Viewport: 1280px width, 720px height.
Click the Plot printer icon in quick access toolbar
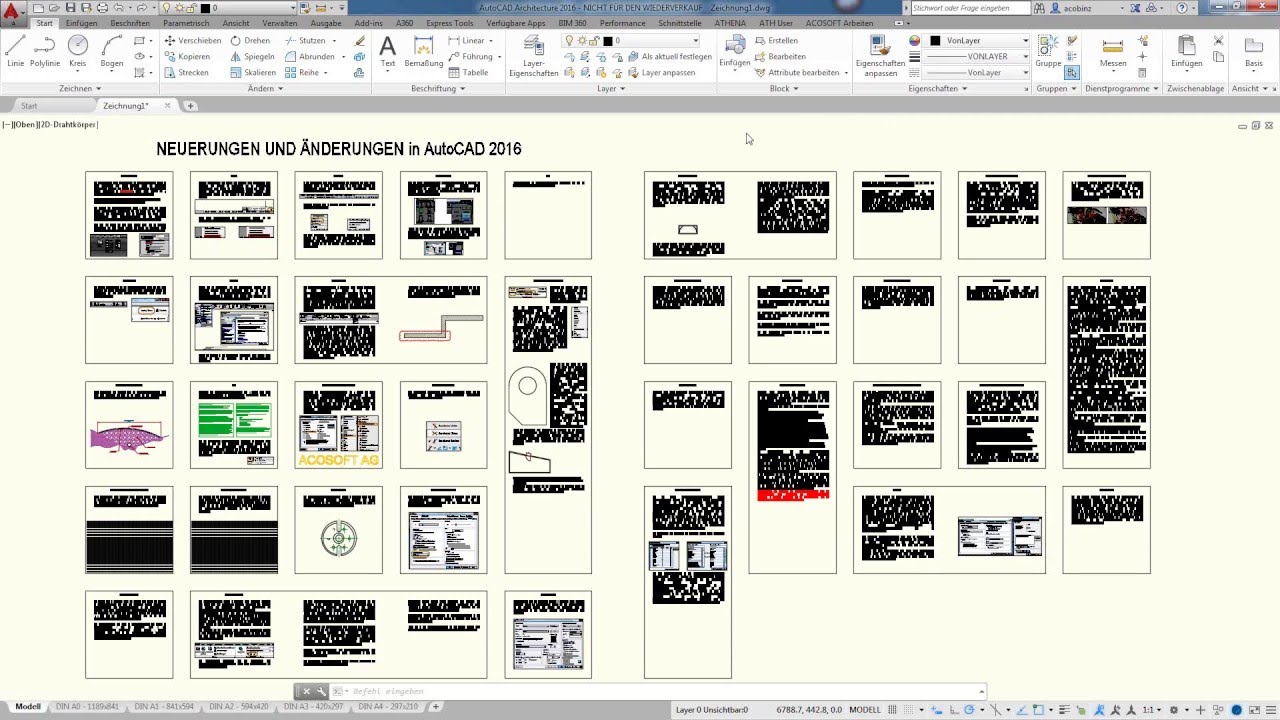103,8
